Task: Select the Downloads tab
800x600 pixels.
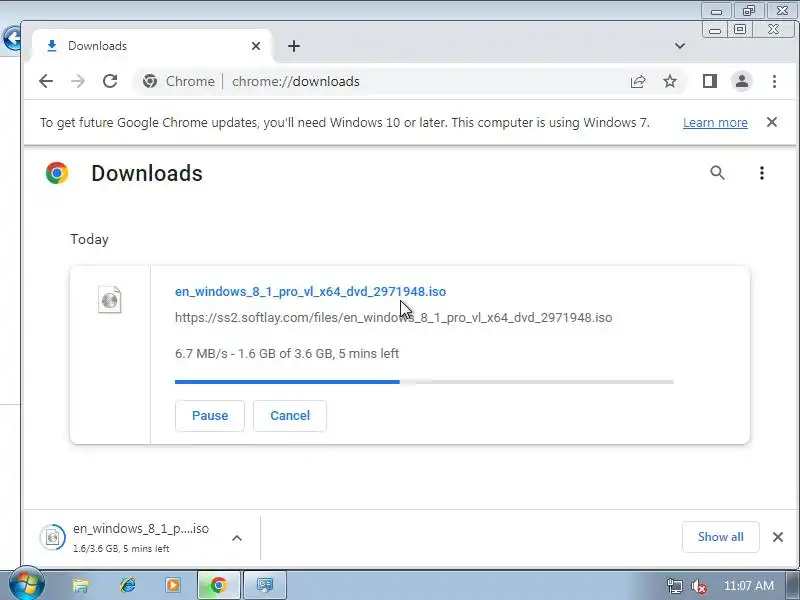Action: [152, 46]
